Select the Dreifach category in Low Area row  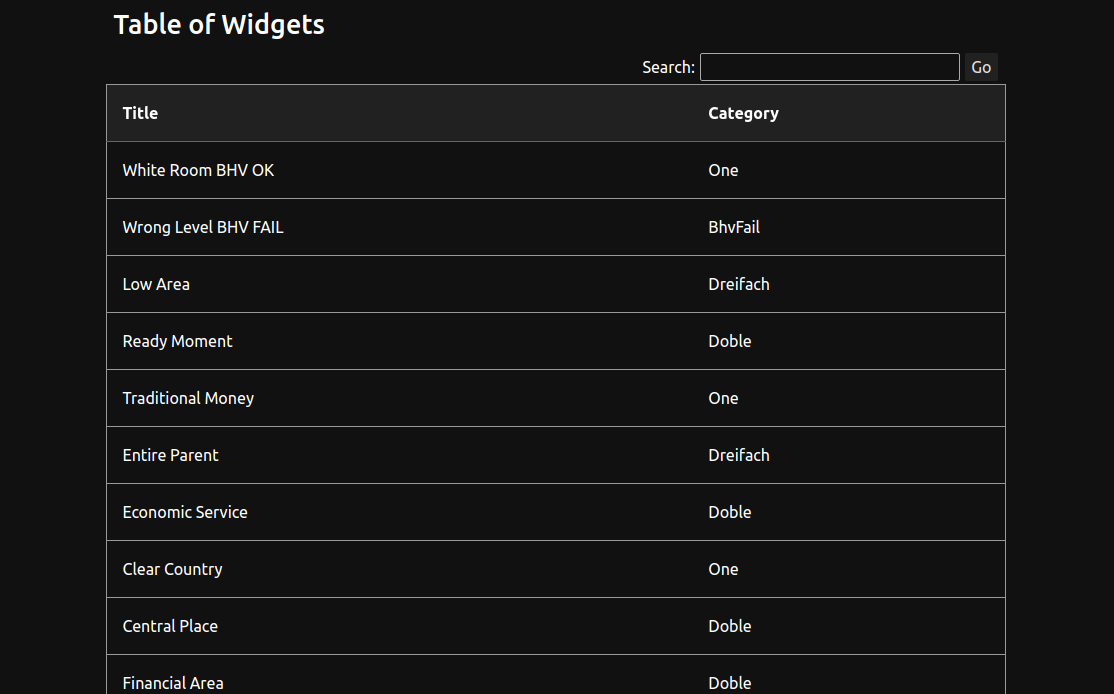coord(739,284)
